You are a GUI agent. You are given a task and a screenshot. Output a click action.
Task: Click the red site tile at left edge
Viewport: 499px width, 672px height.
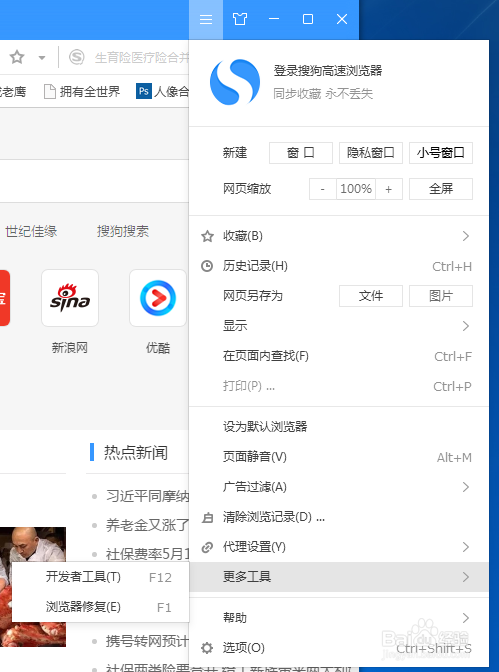coord(5,298)
